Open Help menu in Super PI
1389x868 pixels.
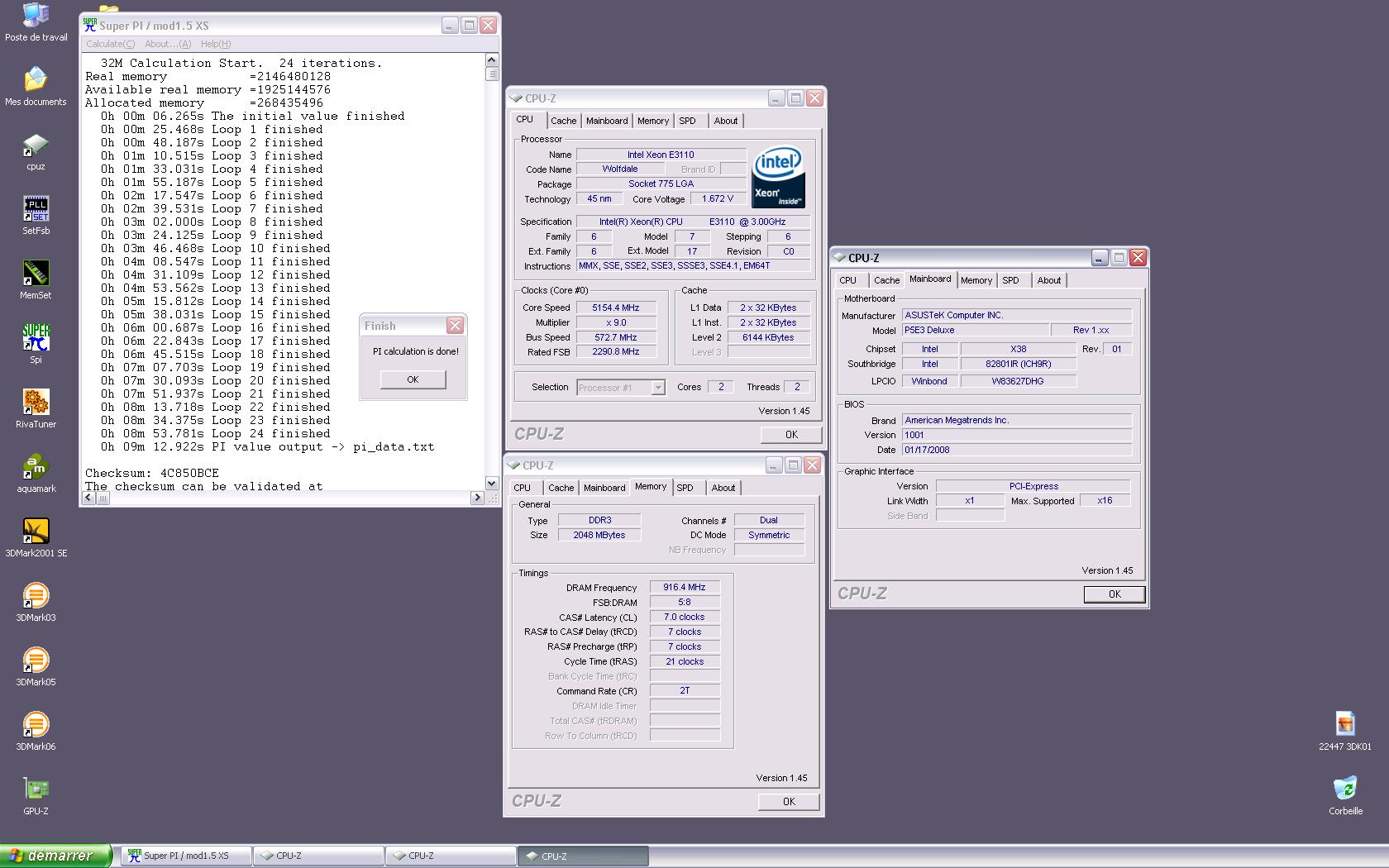click(x=216, y=44)
